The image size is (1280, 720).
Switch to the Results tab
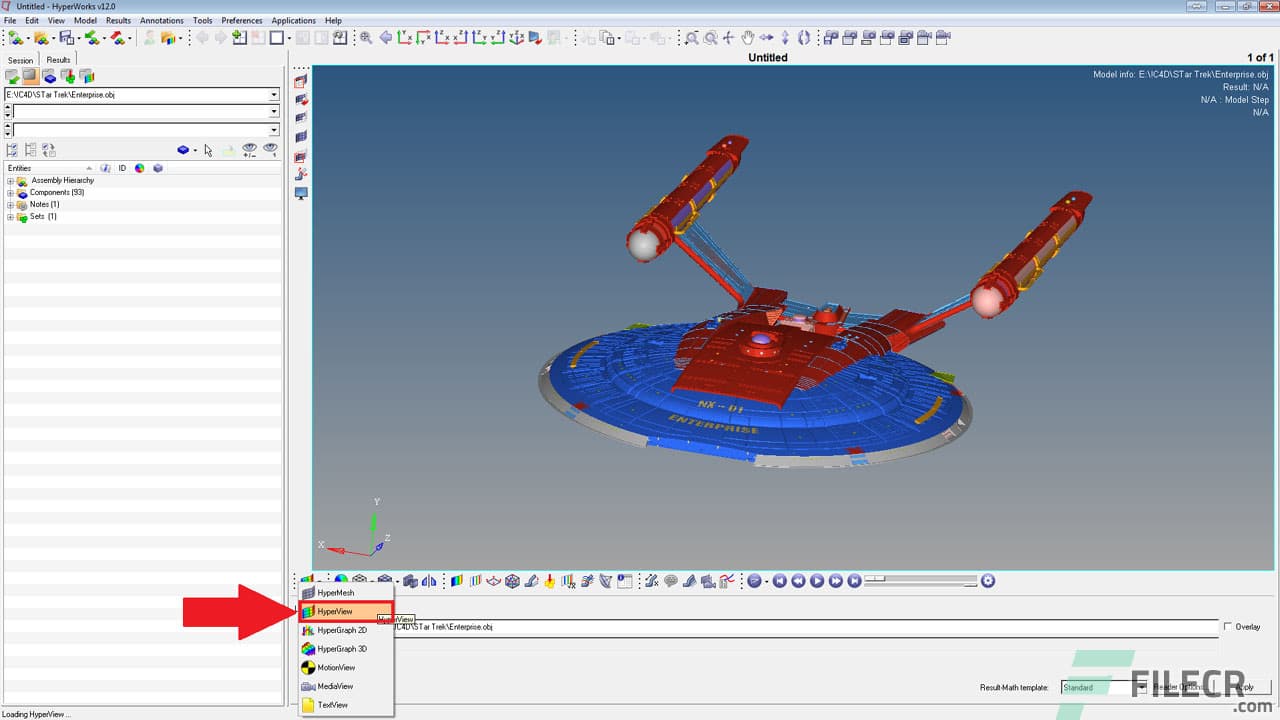(x=58, y=58)
